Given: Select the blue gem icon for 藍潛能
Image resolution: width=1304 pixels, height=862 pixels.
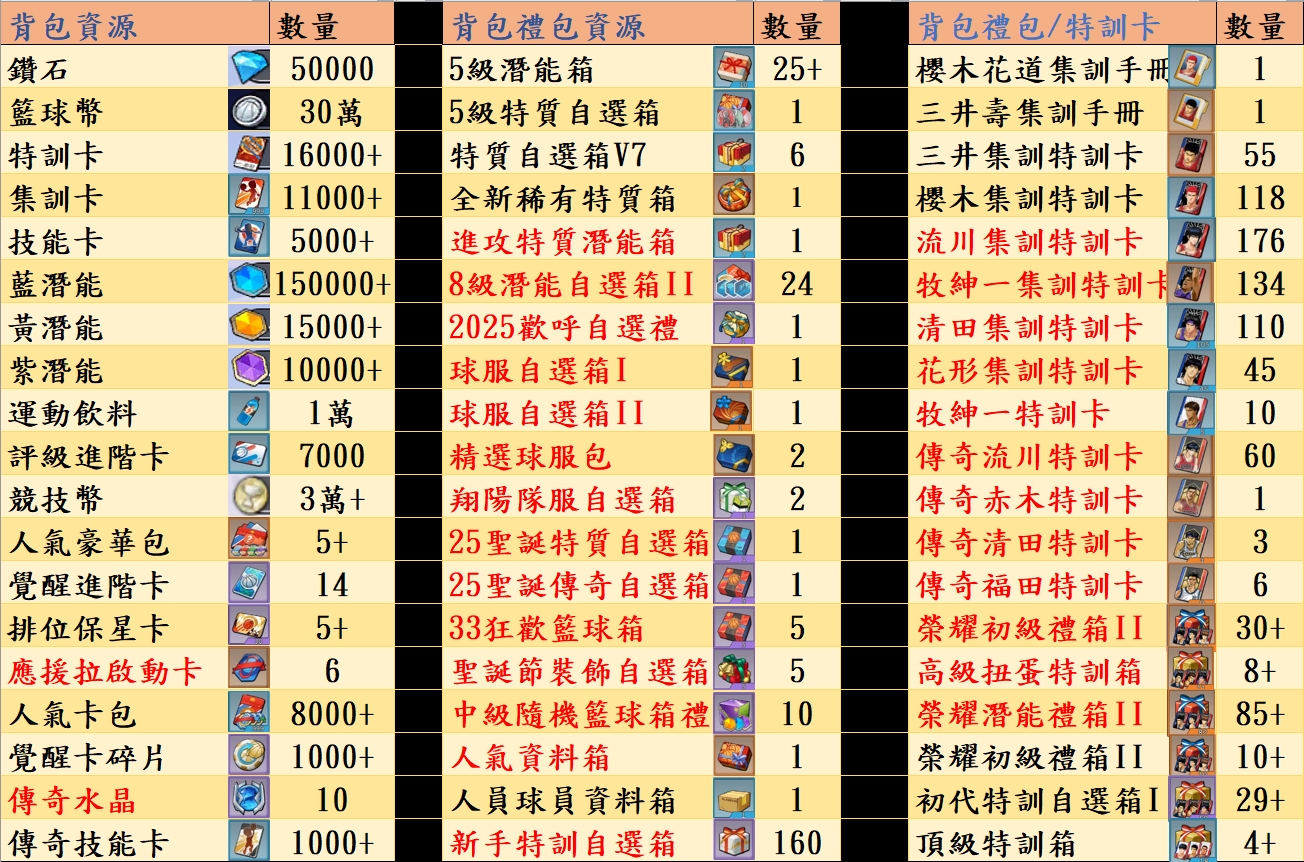Looking at the screenshot, I should [x=247, y=283].
